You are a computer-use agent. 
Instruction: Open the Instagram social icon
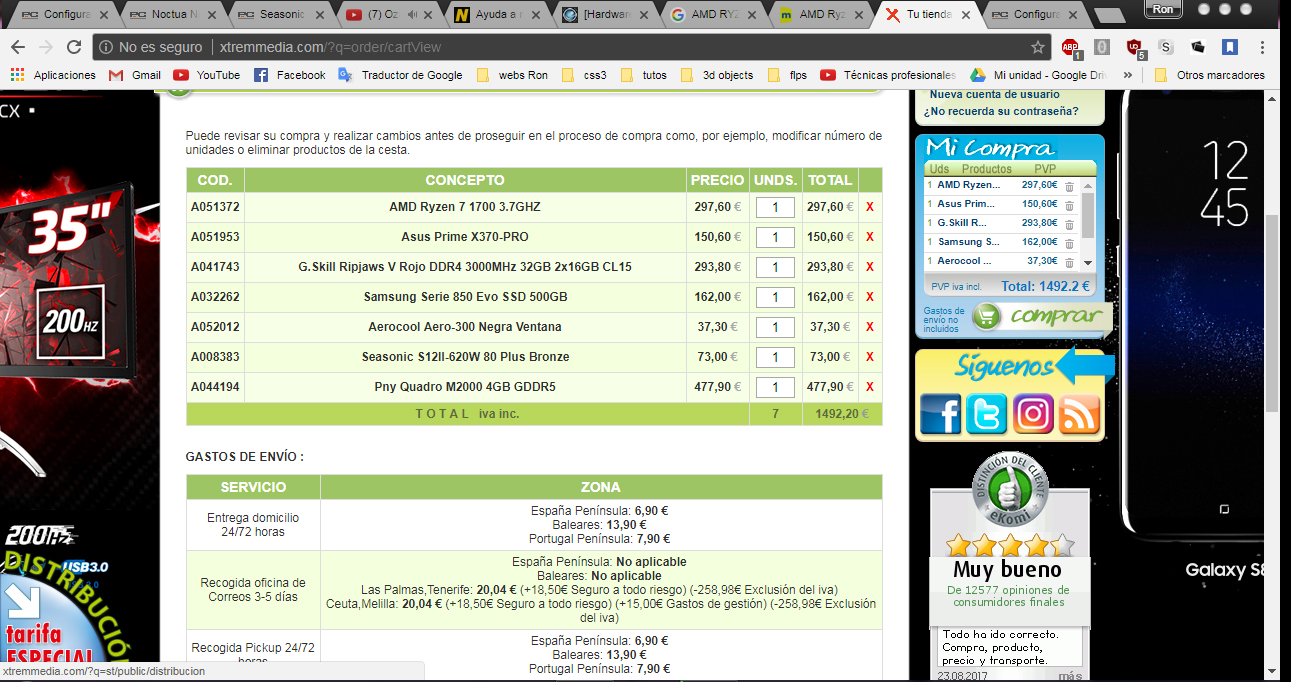coord(1033,414)
